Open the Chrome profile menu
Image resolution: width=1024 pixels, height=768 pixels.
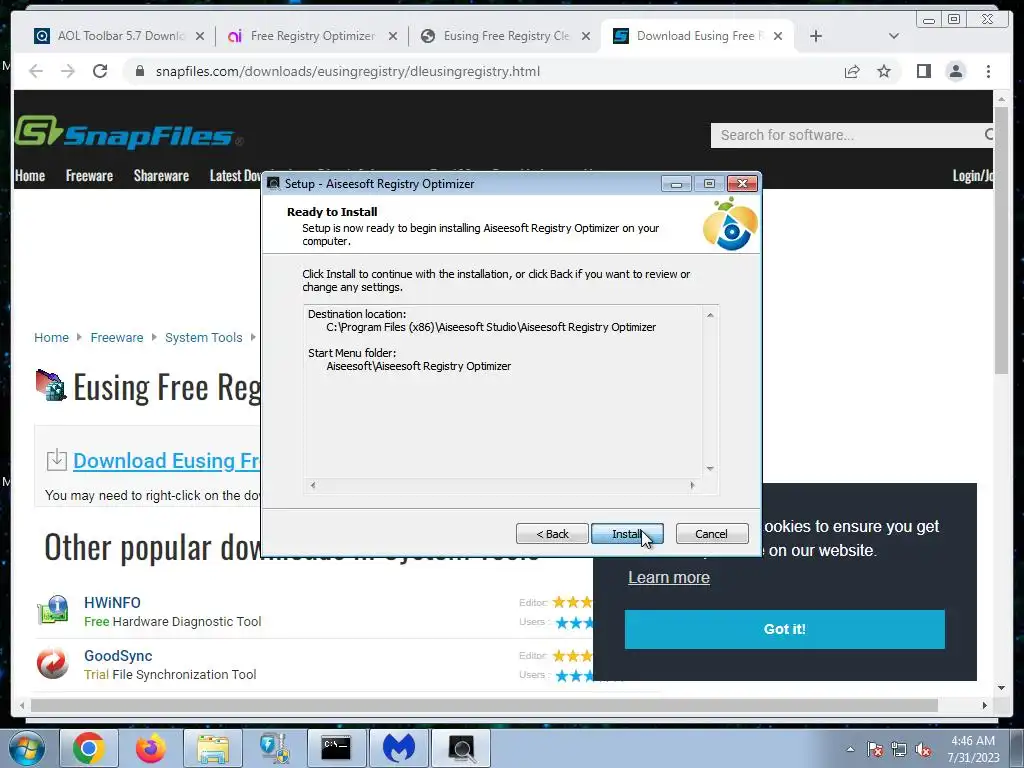coord(955,71)
